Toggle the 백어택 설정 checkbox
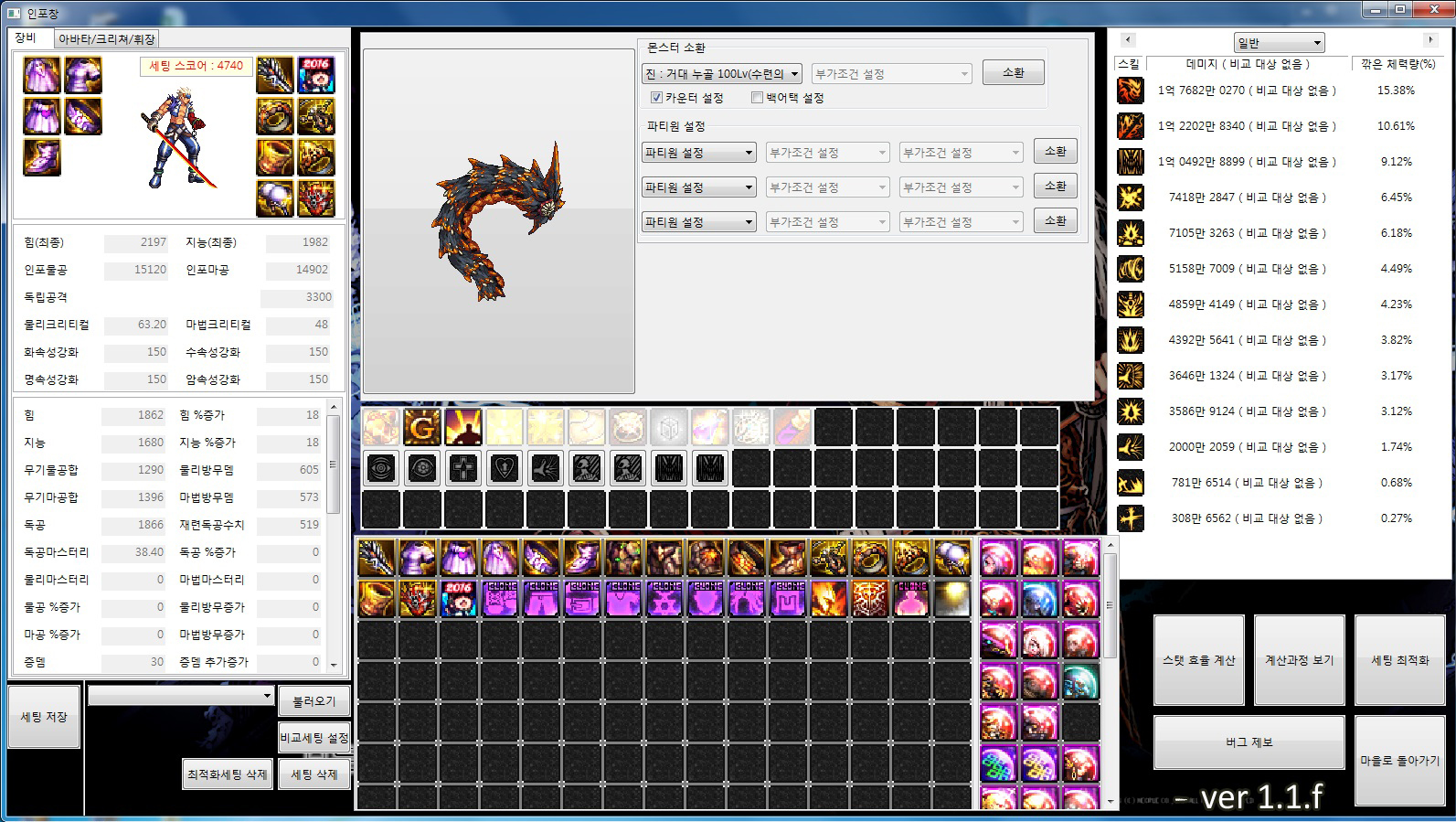This screenshot has height=822, width=1456. click(757, 98)
